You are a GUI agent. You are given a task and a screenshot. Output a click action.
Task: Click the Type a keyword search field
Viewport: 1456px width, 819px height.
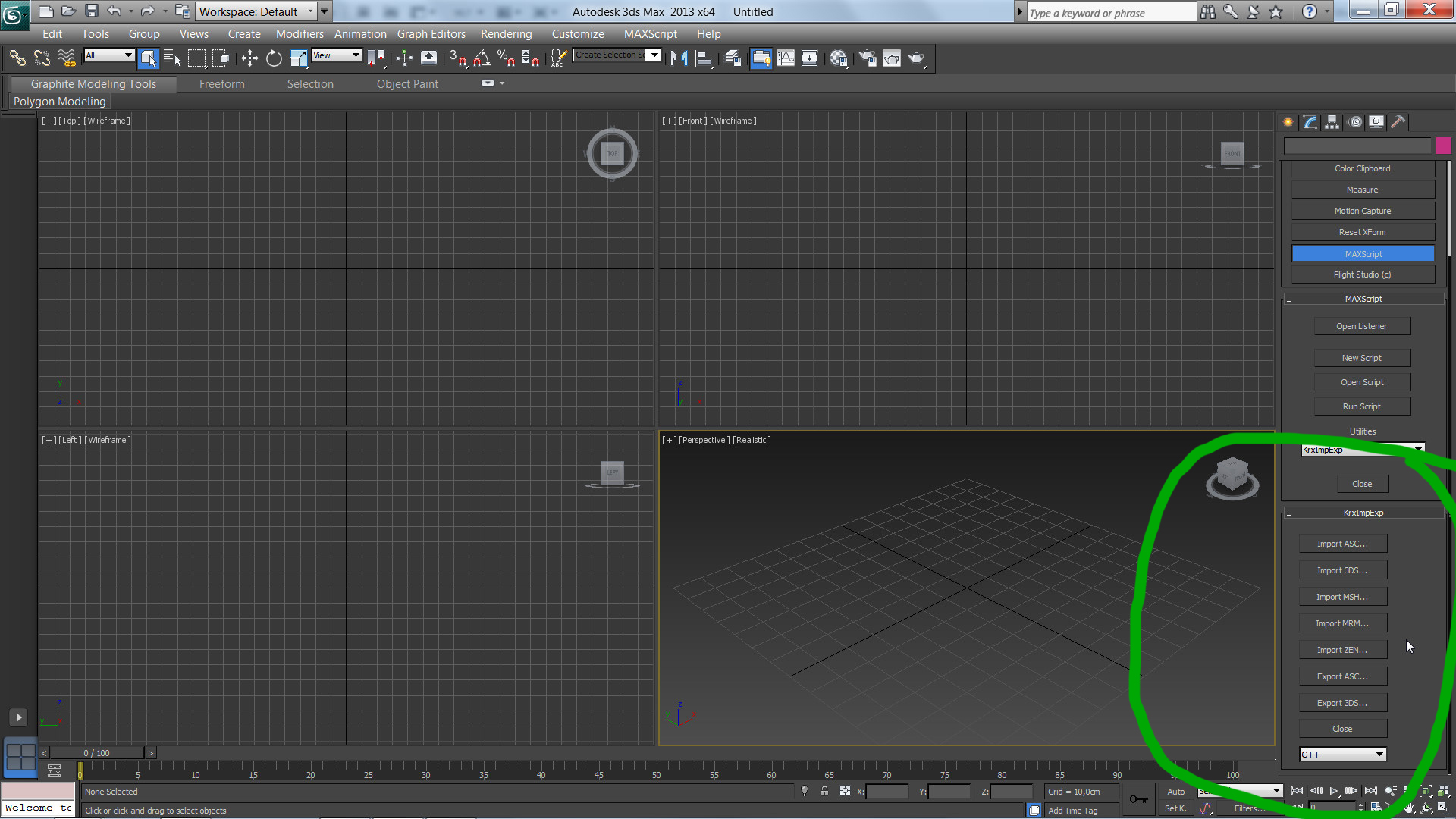(x=1110, y=12)
